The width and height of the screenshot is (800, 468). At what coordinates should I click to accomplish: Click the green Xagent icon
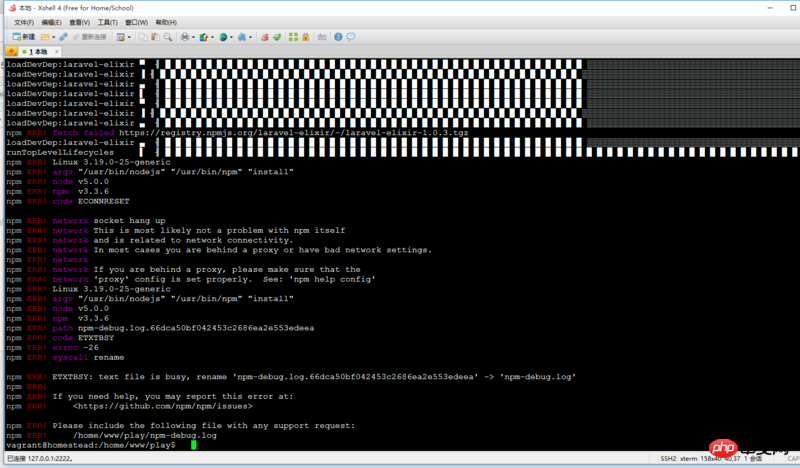(x=277, y=37)
